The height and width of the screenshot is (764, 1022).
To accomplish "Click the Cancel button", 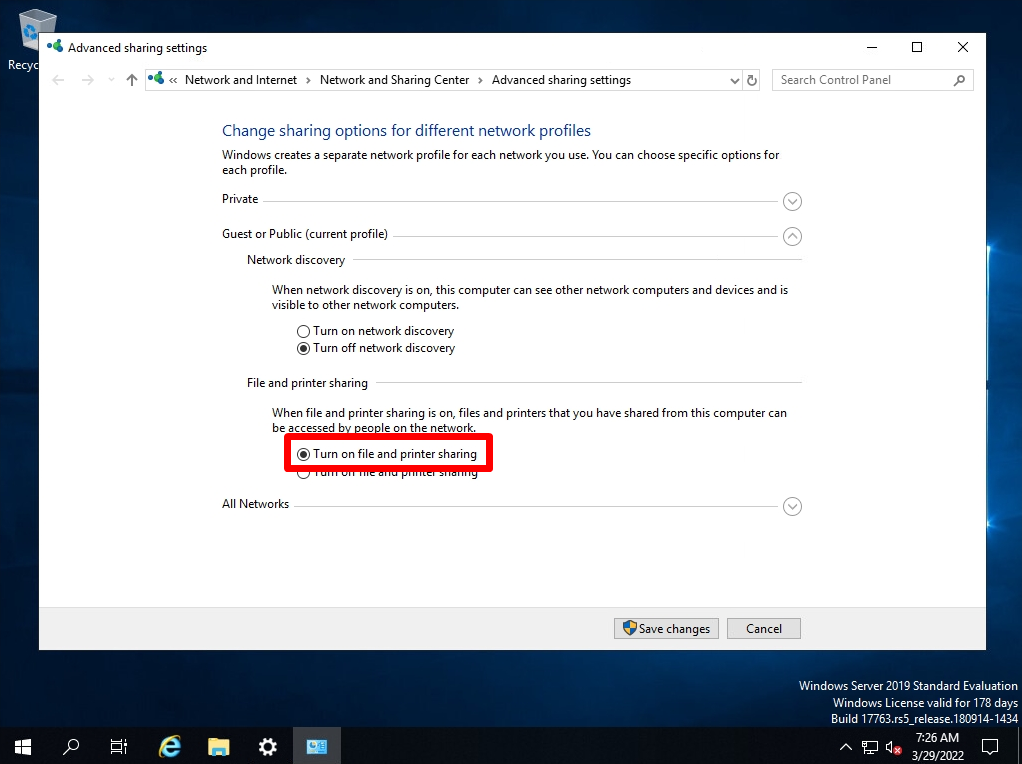I will (763, 628).
